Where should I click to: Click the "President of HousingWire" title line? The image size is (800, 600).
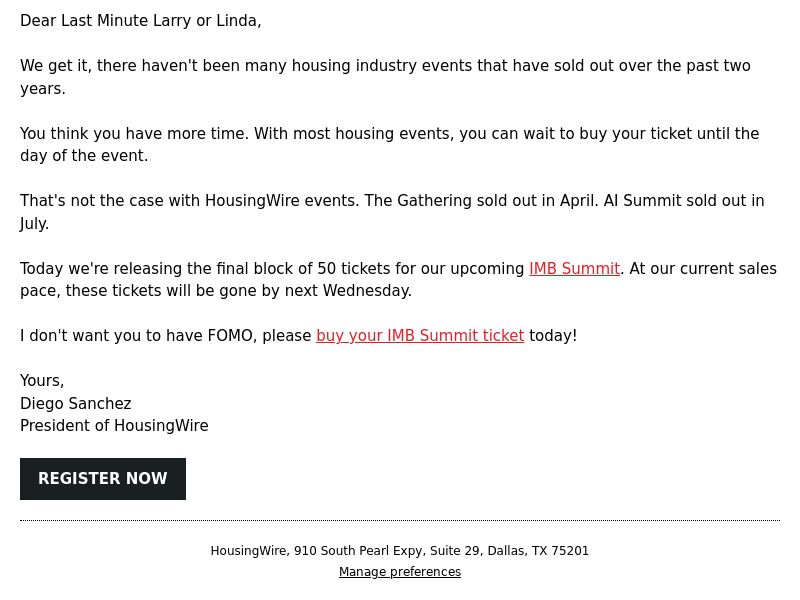click(x=114, y=426)
